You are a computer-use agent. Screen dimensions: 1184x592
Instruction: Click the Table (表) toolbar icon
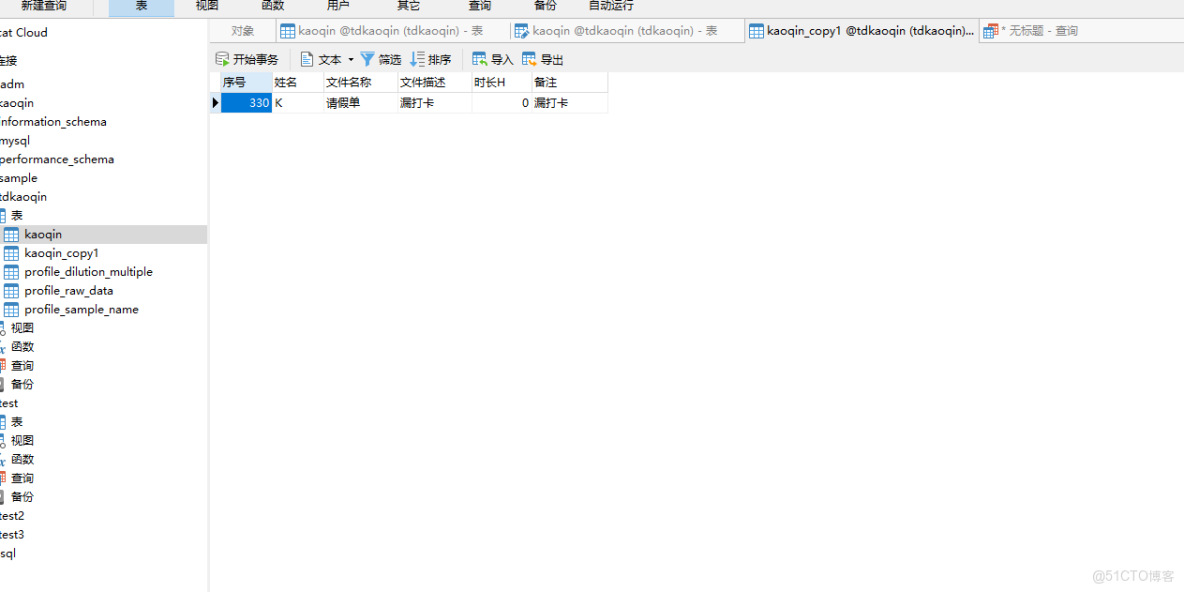(140, 6)
